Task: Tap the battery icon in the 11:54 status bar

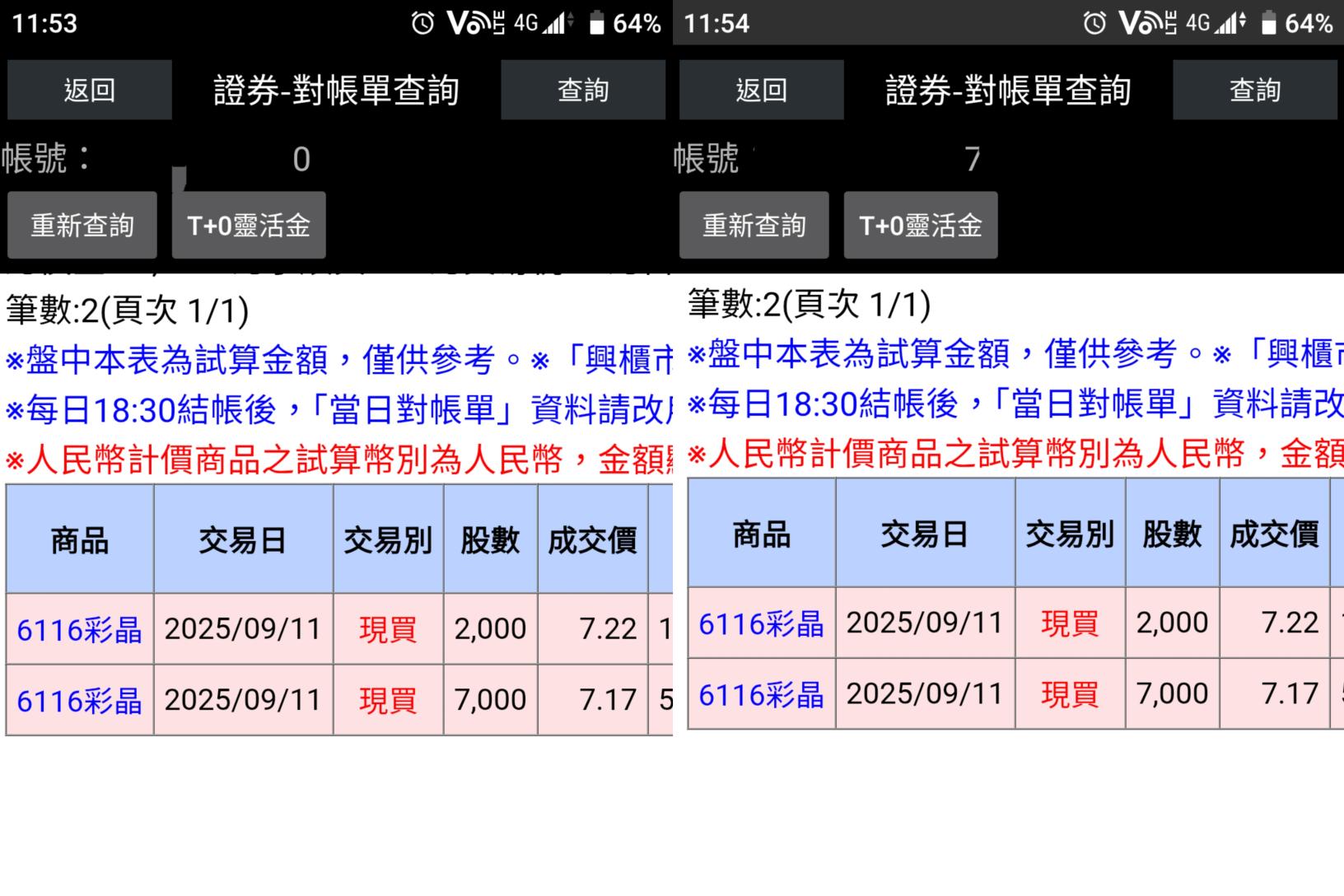Action: (x=1269, y=23)
